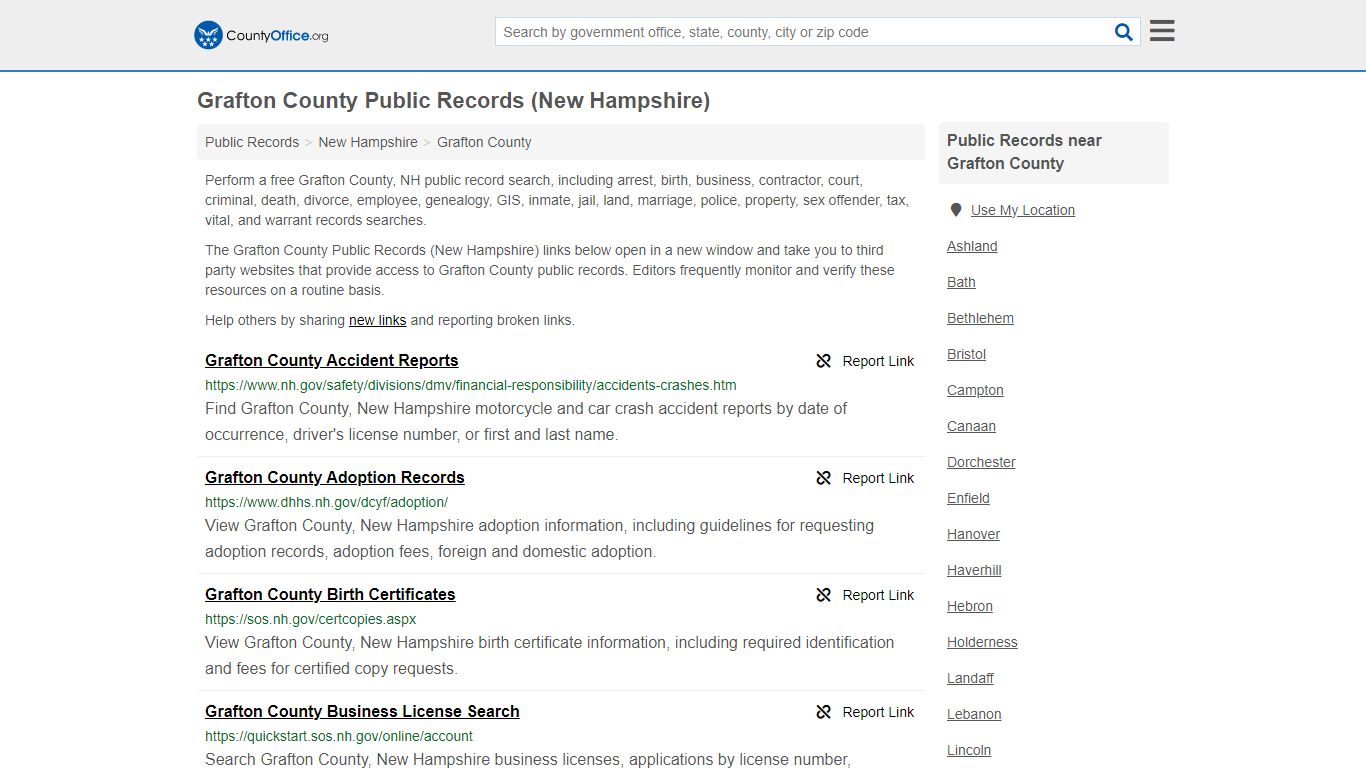Click broken link icon for Accident Reports

pyautogui.click(x=824, y=361)
